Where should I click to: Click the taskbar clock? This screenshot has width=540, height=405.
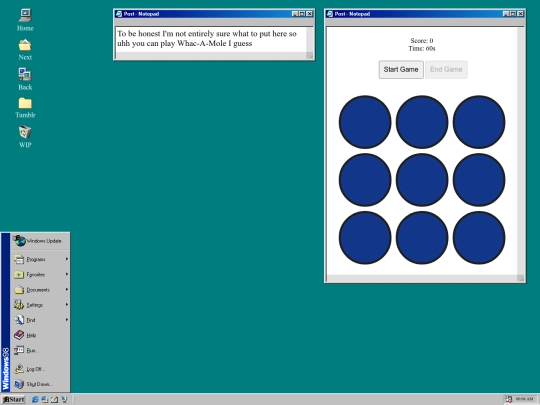525,399
